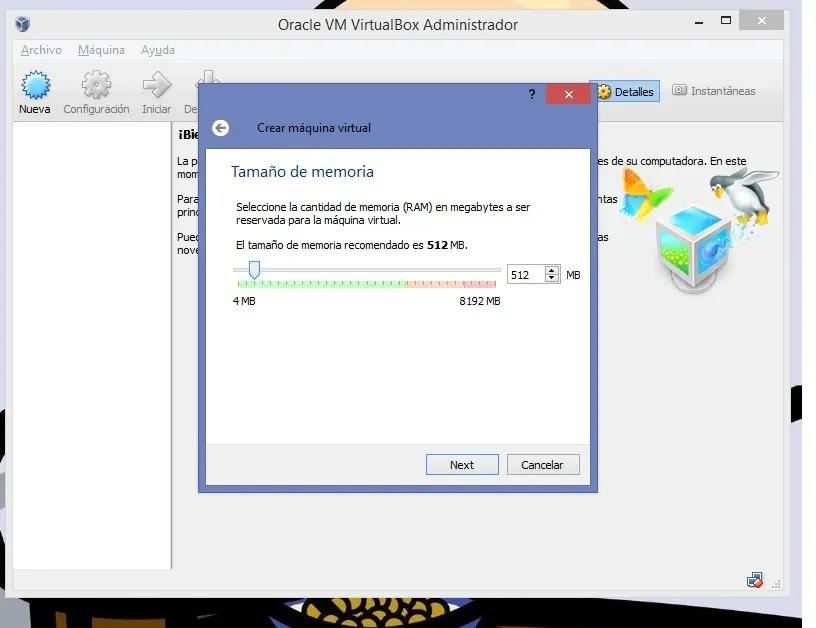Viewport: 816px width, 628px height.
Task: Click the resize grip in window corner
Action: coord(776,584)
